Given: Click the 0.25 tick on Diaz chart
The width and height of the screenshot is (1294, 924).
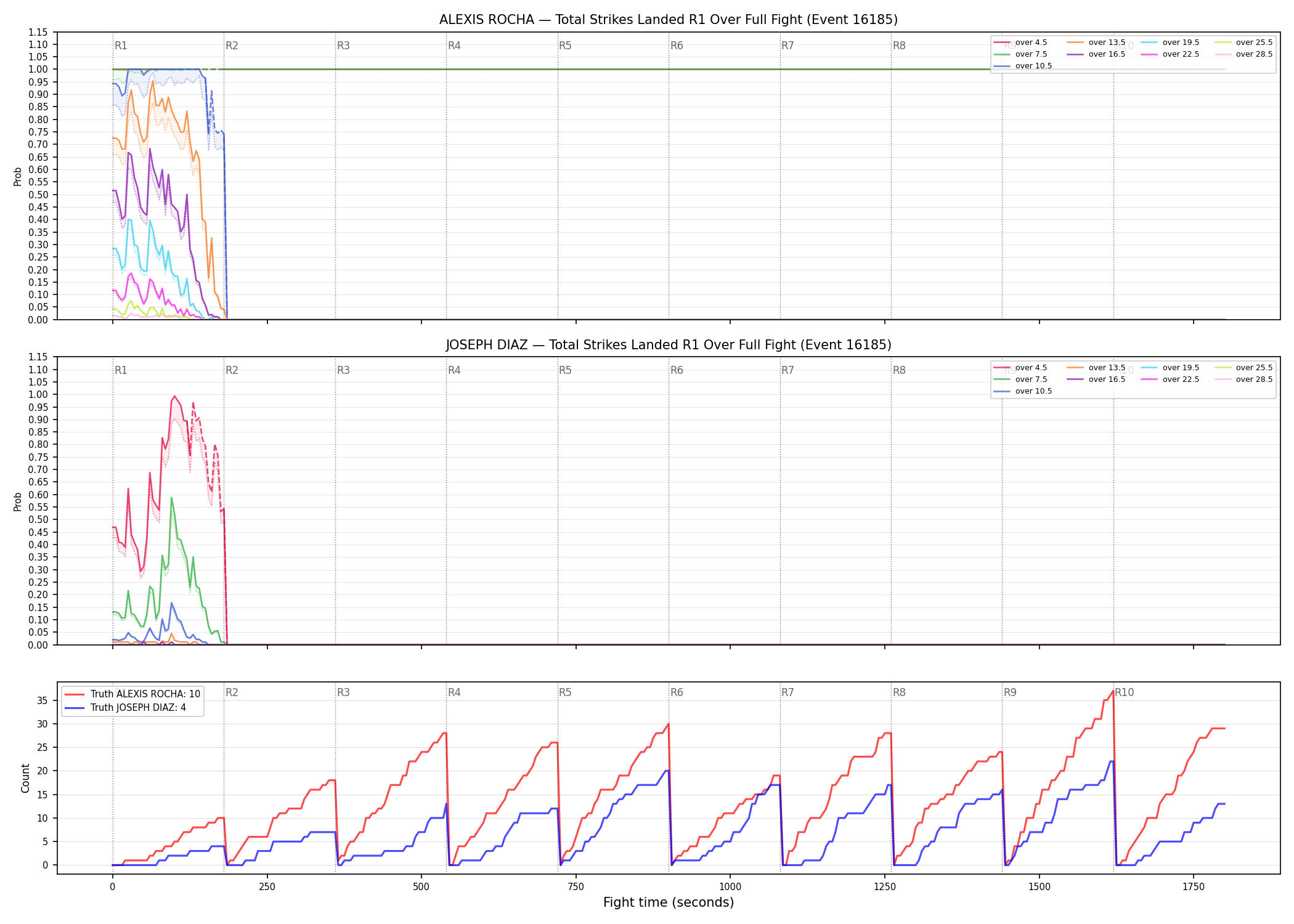Looking at the screenshot, I should click(x=38, y=582).
